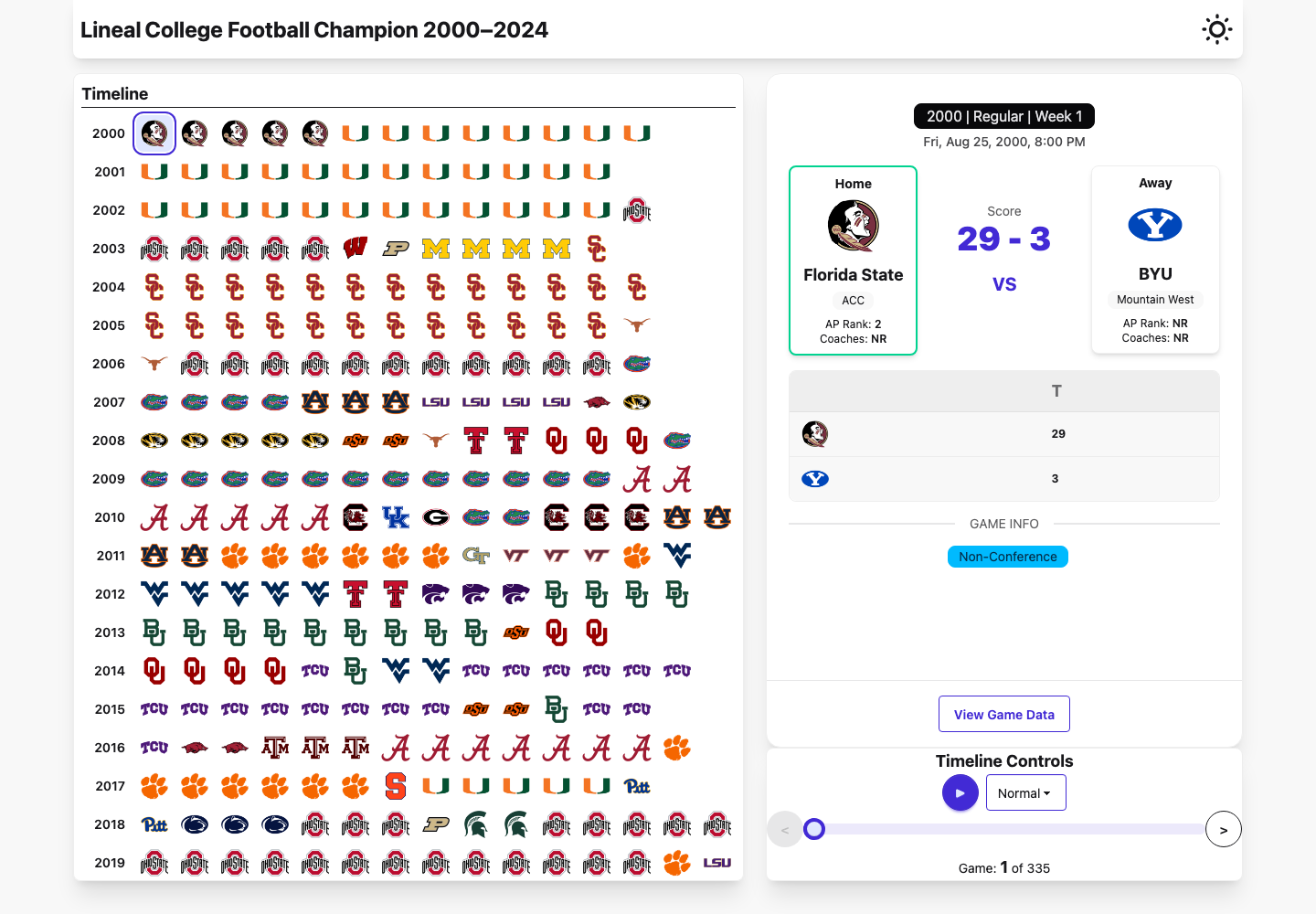Screen dimensions: 1316x914
Task: Click the Pitt logo in the 2018 row
Action: [154, 824]
